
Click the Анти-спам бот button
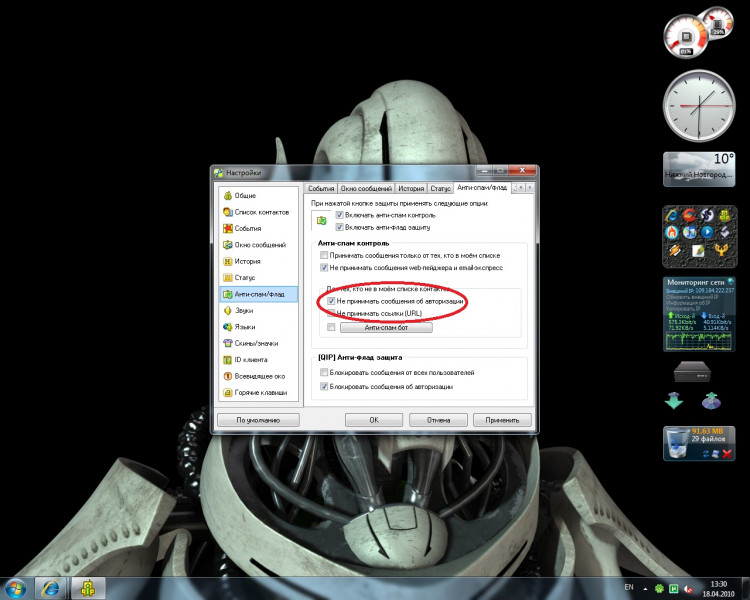[385, 327]
